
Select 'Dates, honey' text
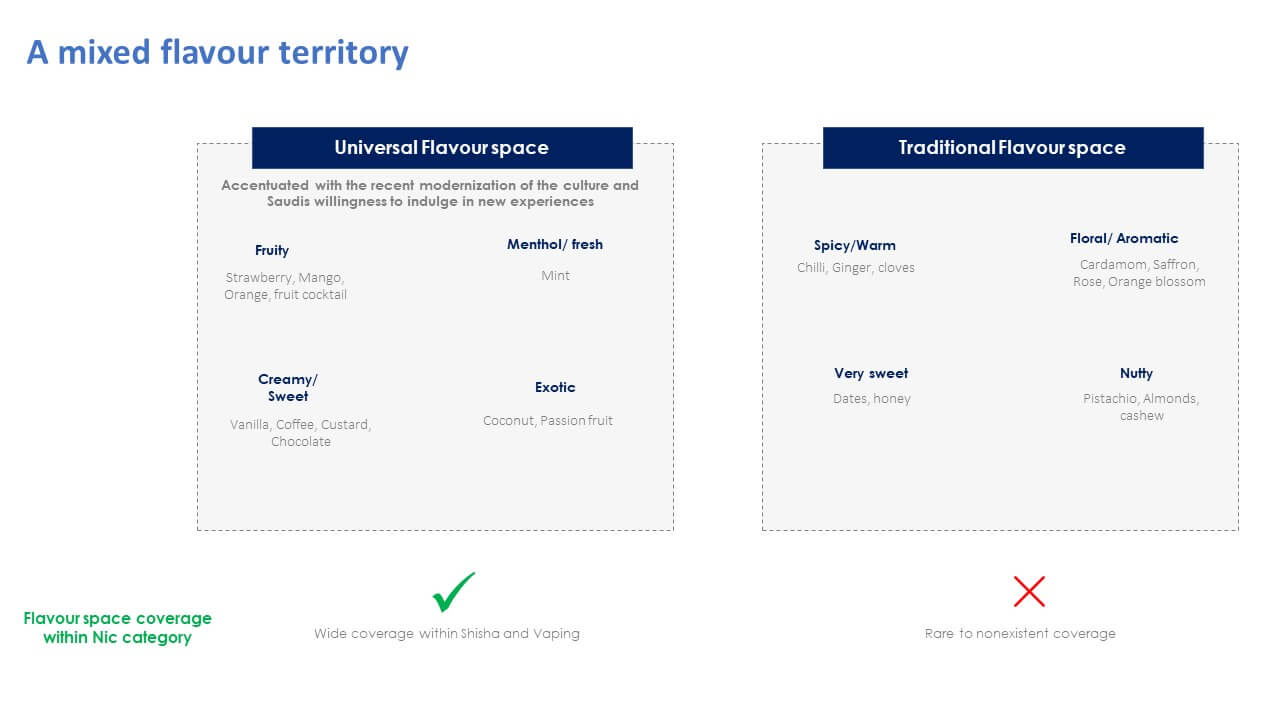(x=872, y=398)
